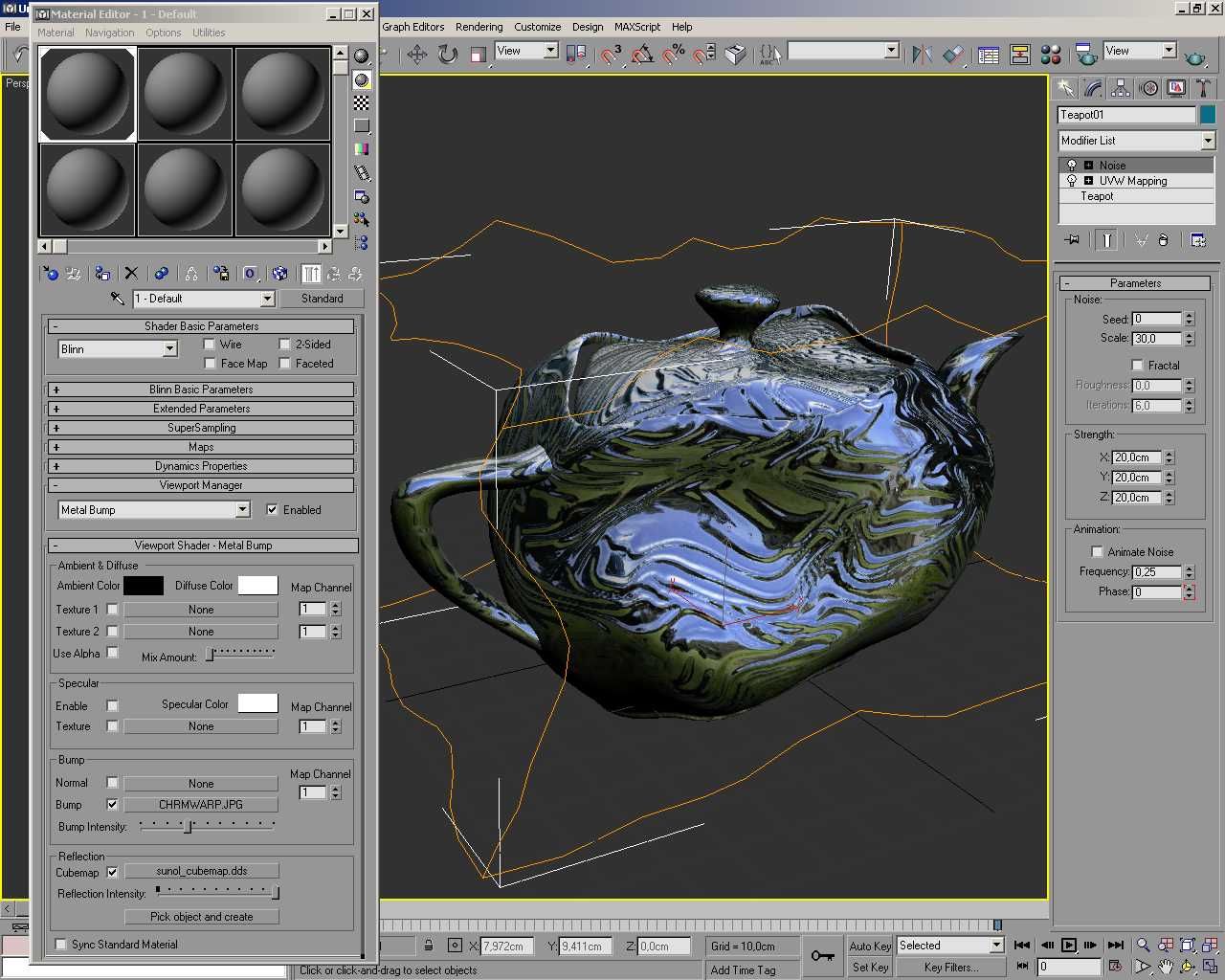
Task: Toggle Noise modifier lightbulb visibility
Action: point(1071,166)
